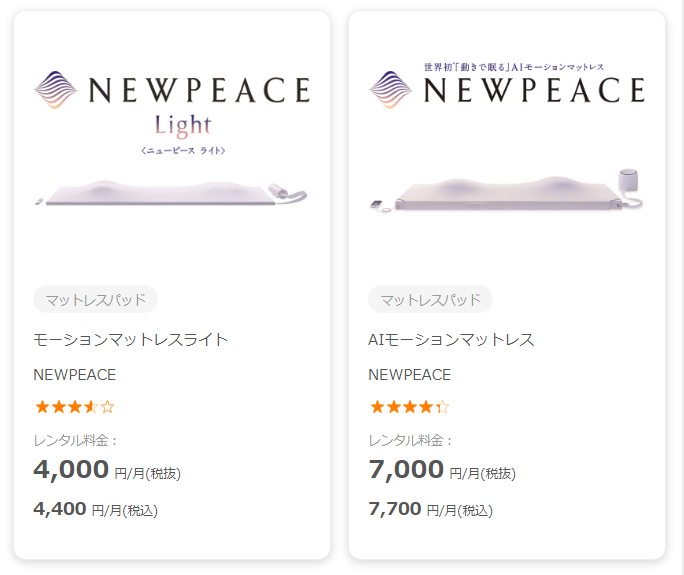Open the モーションマットレスライト product title
The width and height of the screenshot is (684, 575).
tap(131, 340)
